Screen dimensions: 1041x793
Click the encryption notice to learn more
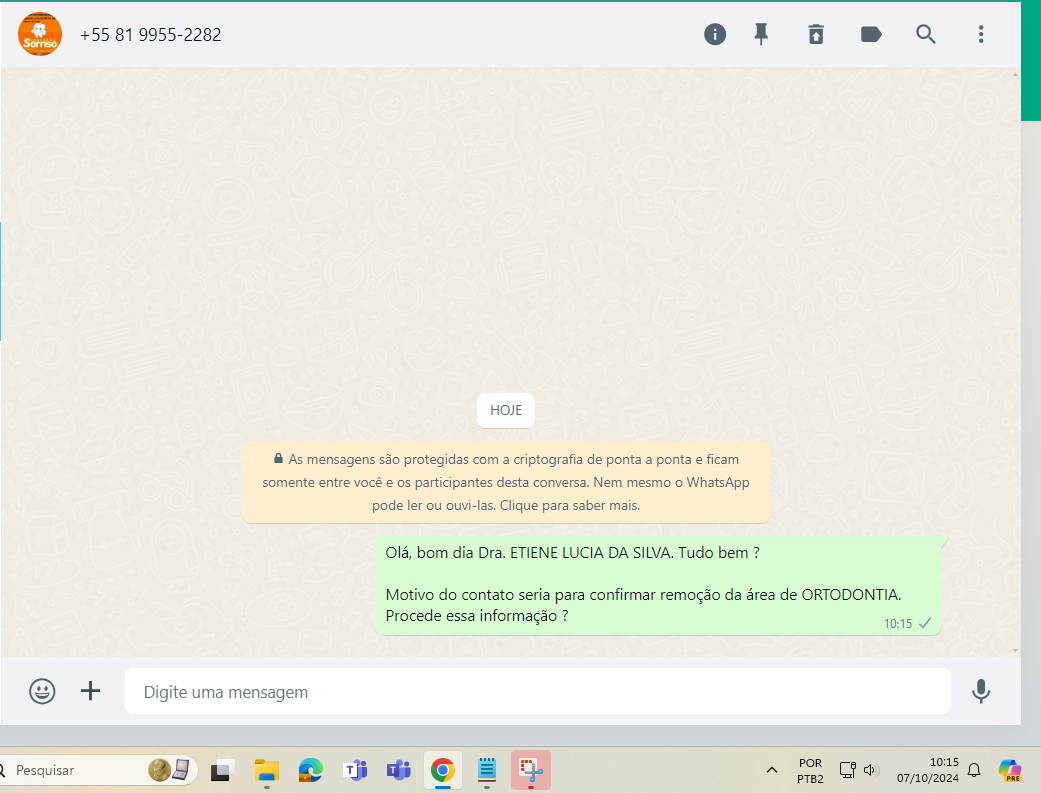tap(506, 482)
